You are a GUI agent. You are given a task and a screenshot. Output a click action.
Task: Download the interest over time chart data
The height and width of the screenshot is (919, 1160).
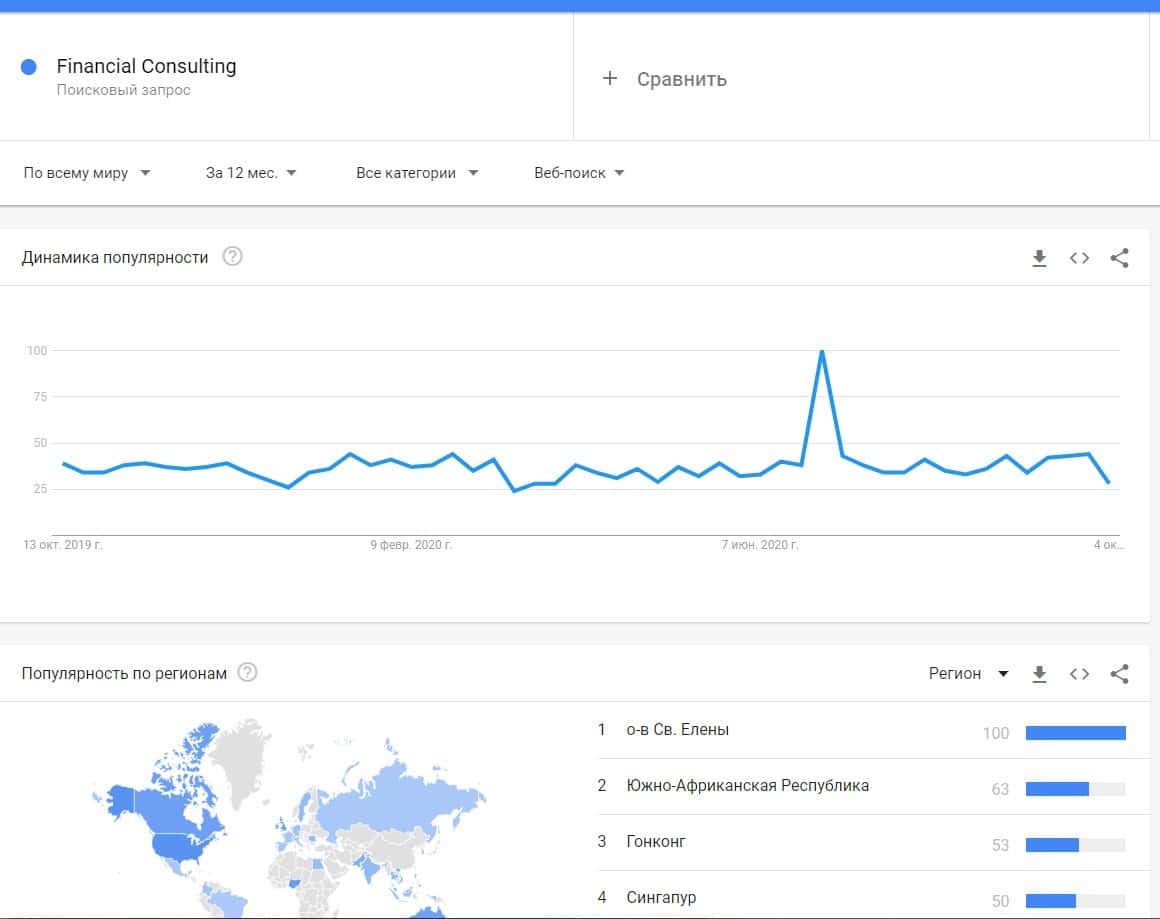click(1039, 258)
